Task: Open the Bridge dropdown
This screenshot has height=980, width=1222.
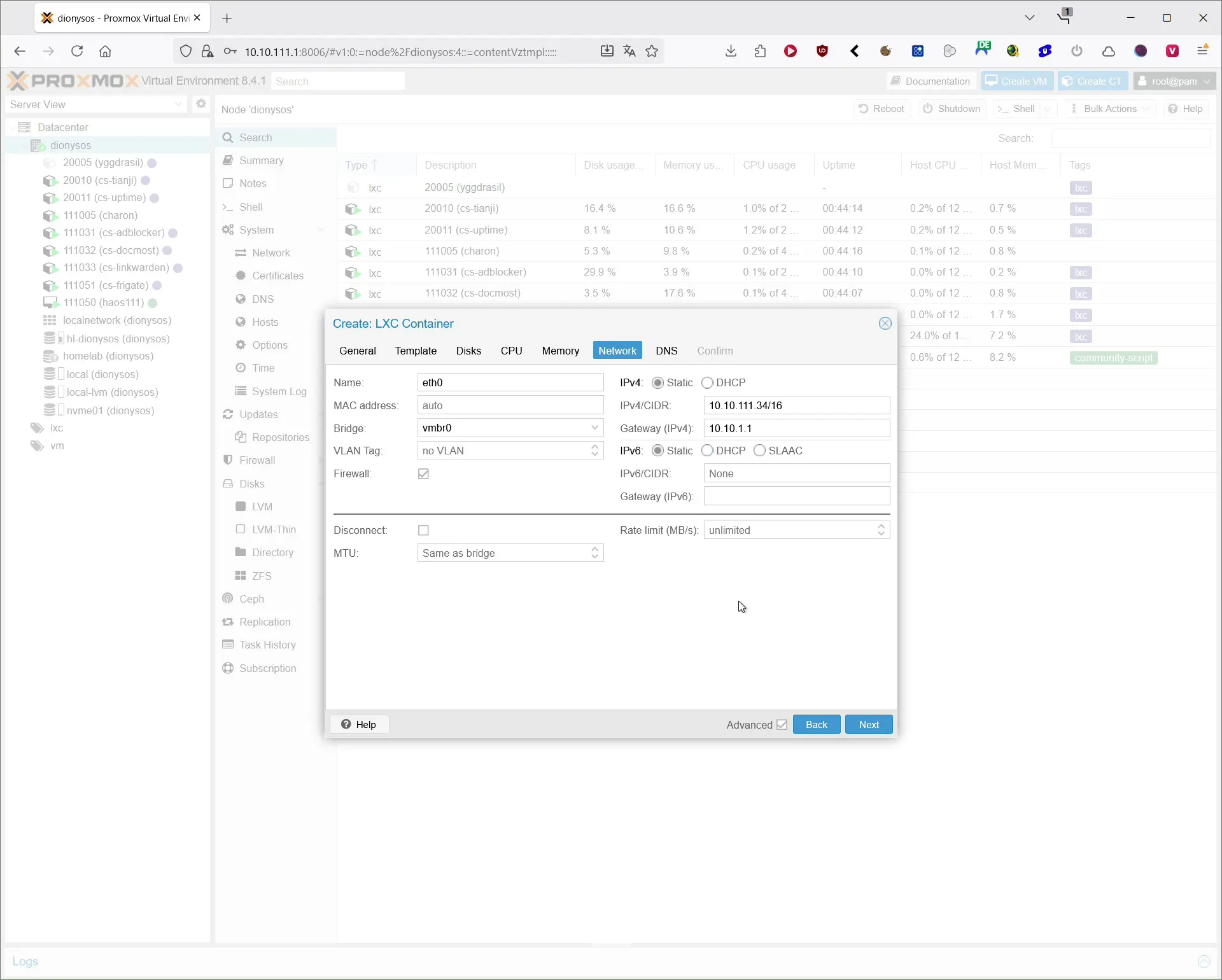Action: coord(594,428)
